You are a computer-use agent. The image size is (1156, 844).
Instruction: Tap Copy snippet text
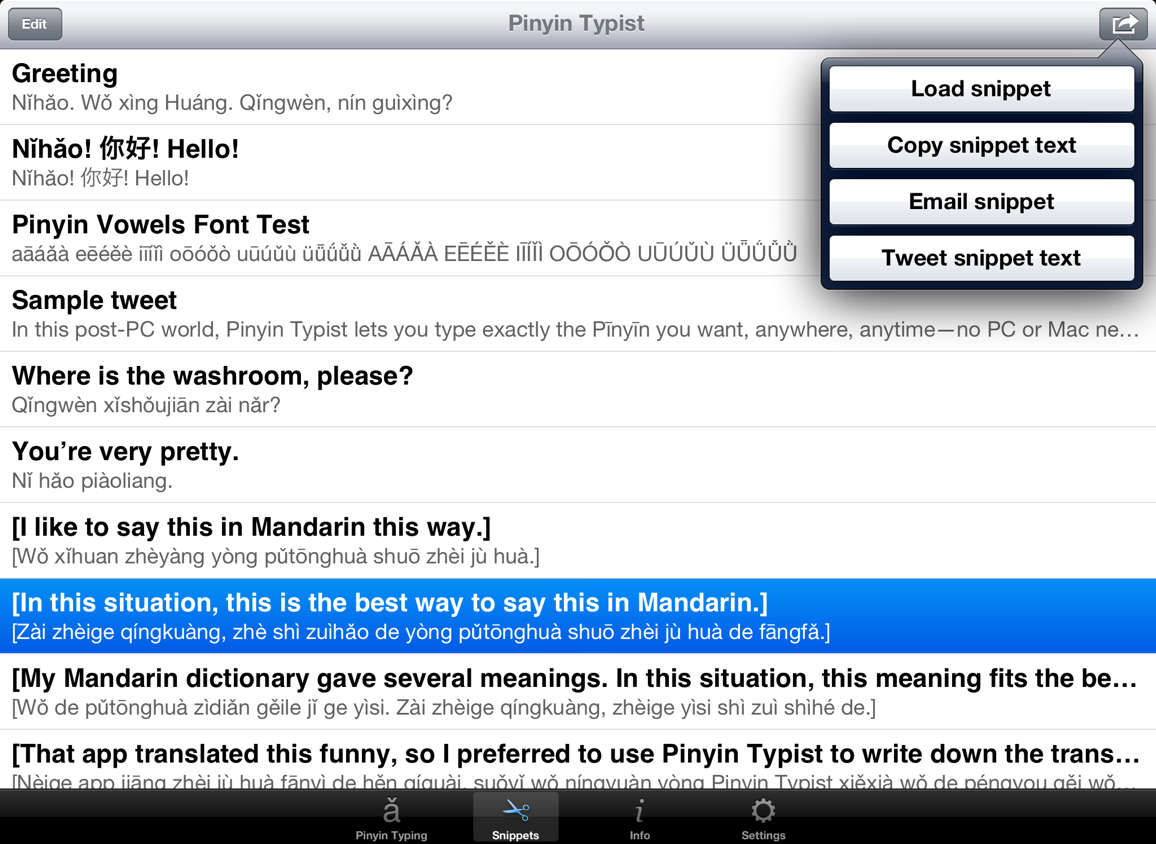pyautogui.click(x=981, y=145)
